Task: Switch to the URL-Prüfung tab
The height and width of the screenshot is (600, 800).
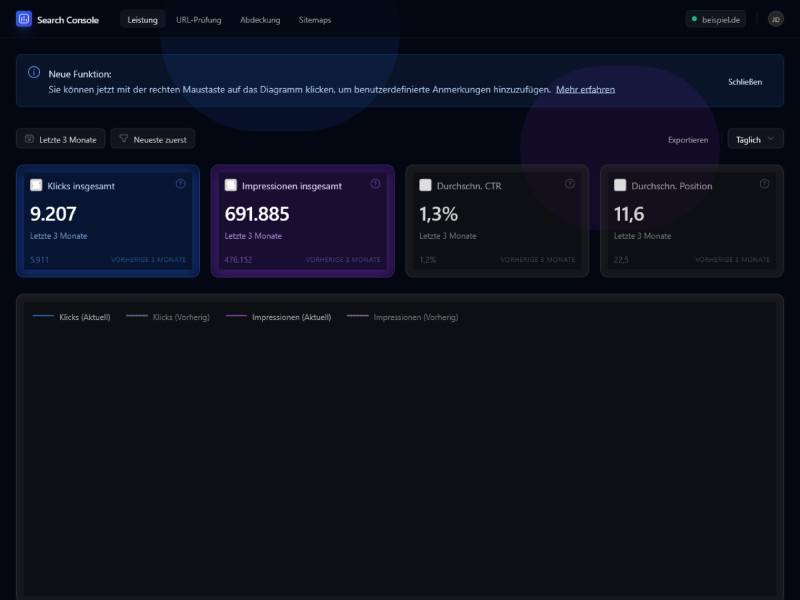Action: click(197, 19)
